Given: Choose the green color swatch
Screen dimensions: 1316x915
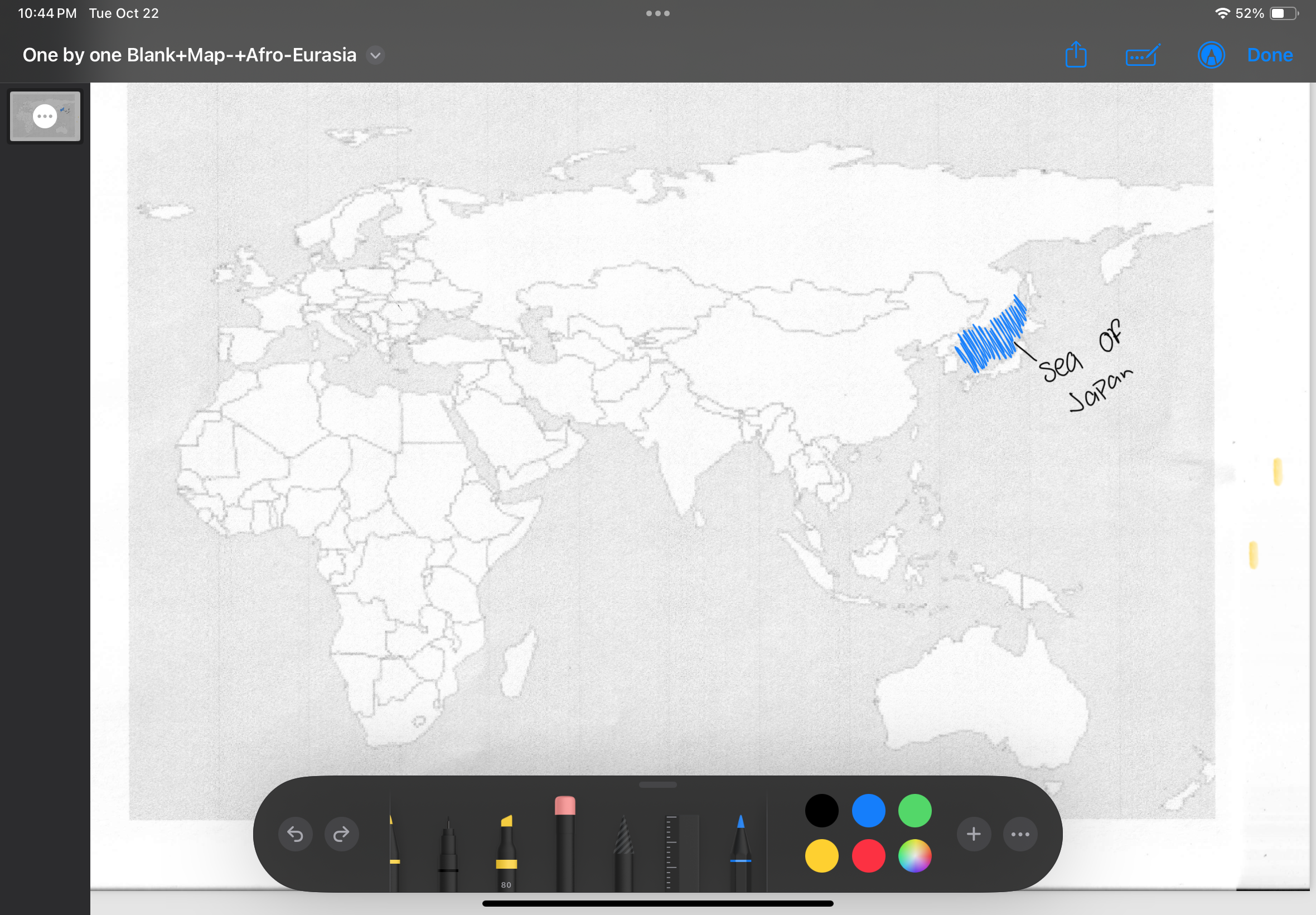Looking at the screenshot, I should pos(915,811).
